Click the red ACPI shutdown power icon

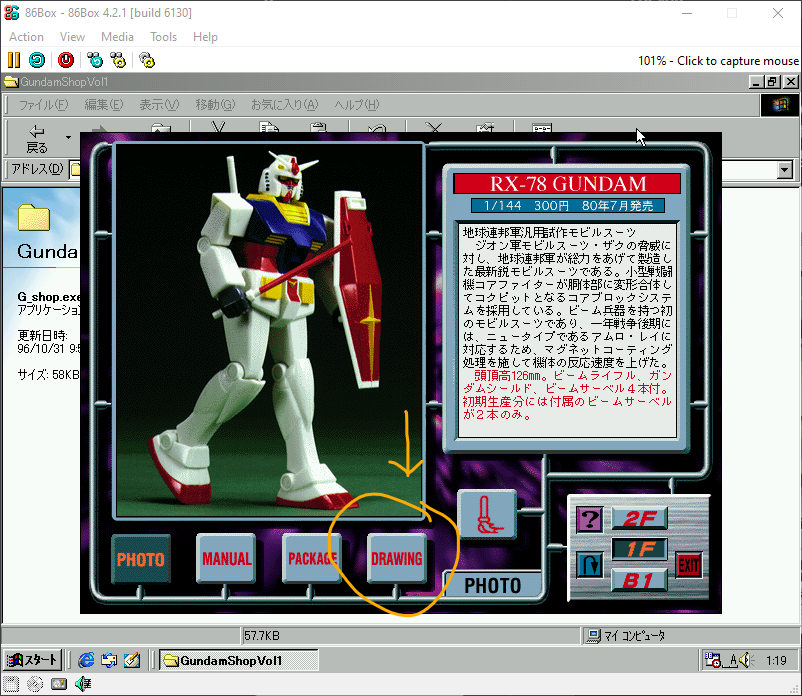[x=66, y=60]
